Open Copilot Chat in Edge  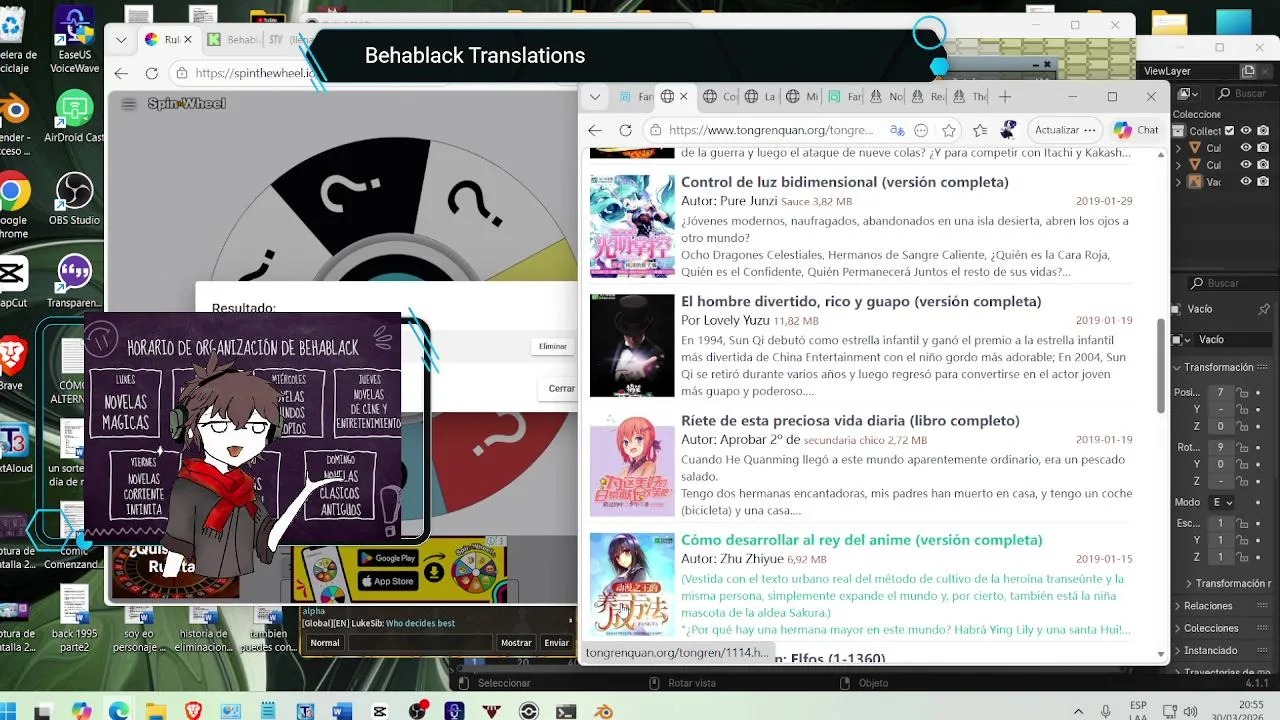(x=1136, y=130)
